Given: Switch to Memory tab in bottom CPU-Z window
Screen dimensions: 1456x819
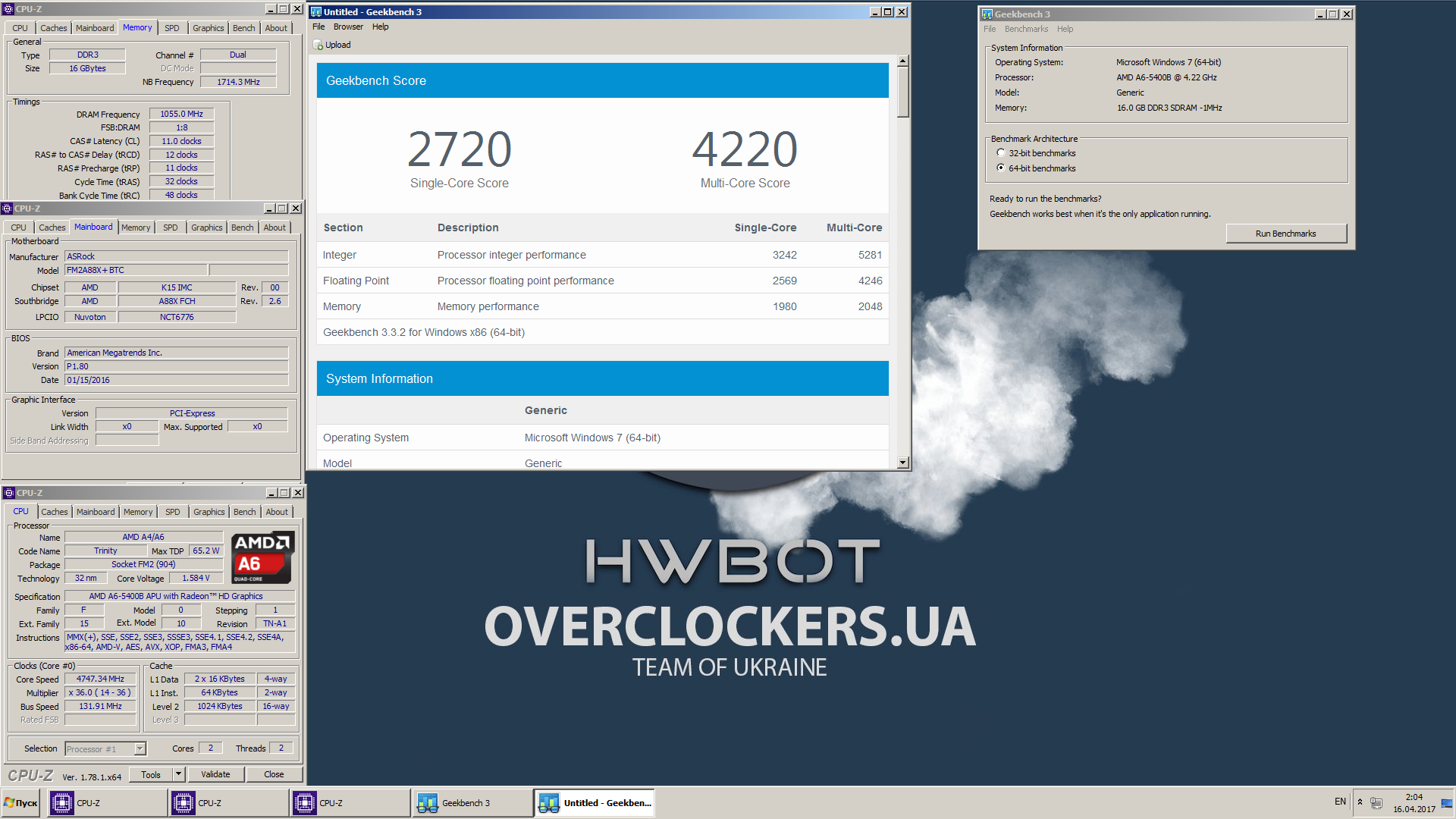Looking at the screenshot, I should click(x=138, y=512).
